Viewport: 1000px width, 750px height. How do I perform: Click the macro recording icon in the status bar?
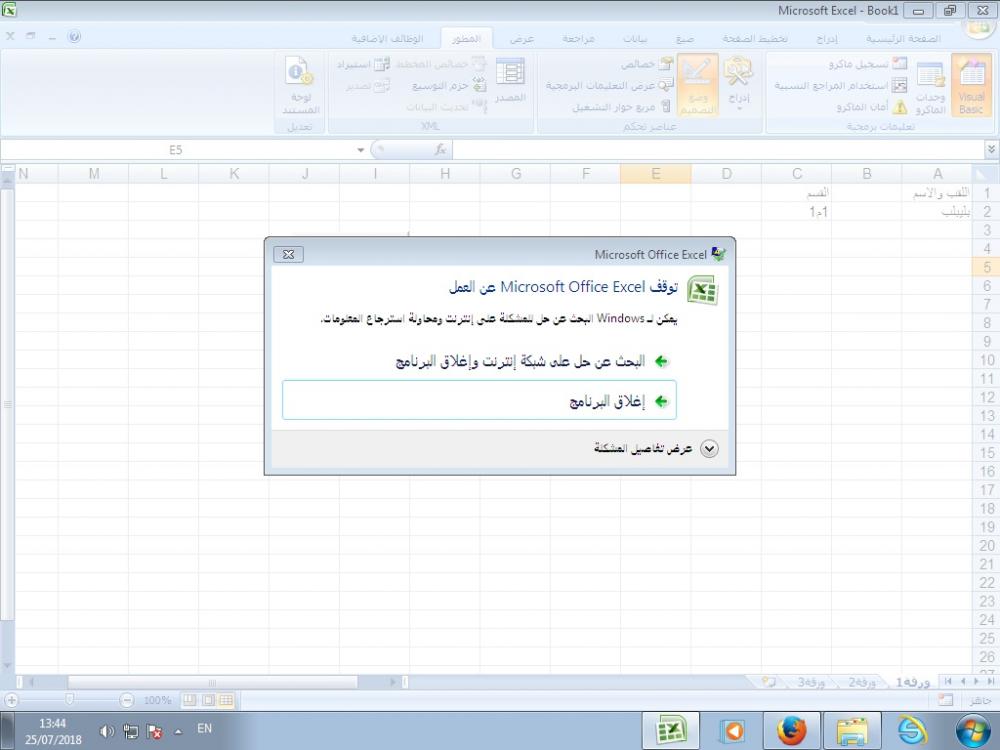click(946, 700)
